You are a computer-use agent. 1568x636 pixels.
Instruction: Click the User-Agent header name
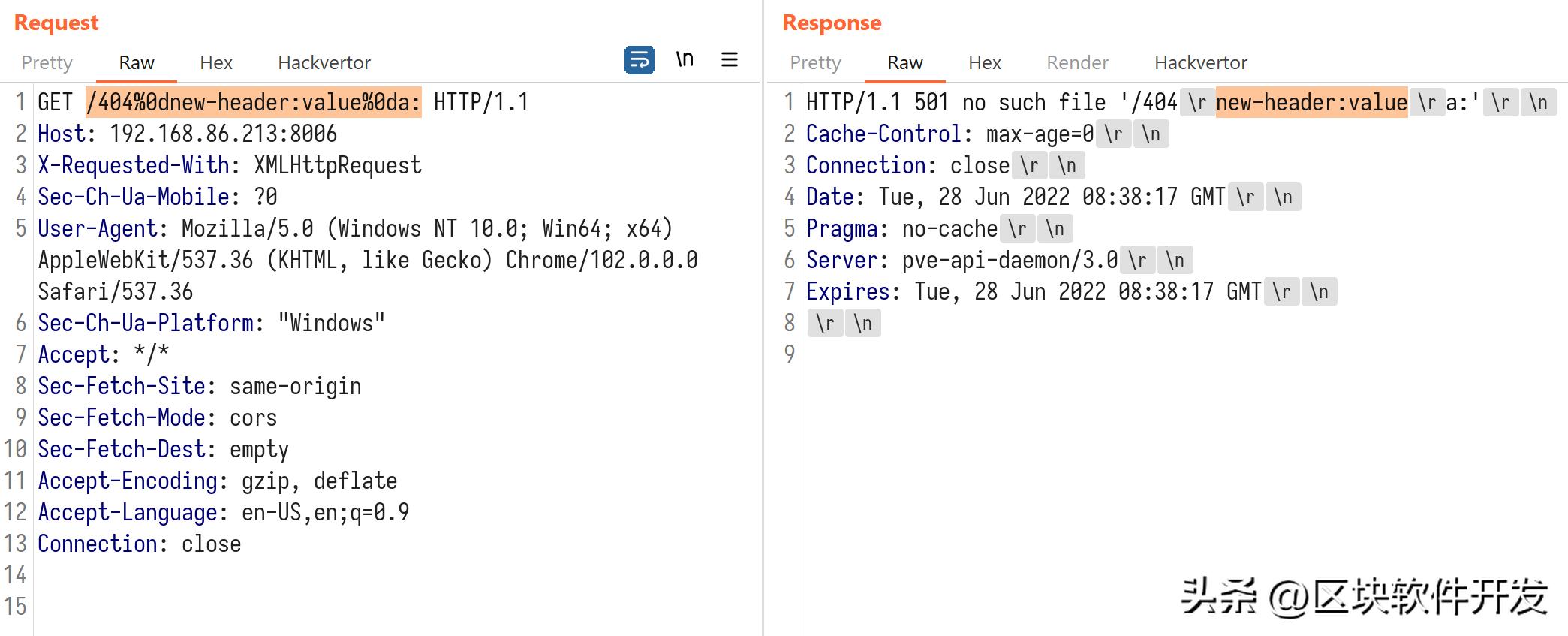click(x=98, y=229)
